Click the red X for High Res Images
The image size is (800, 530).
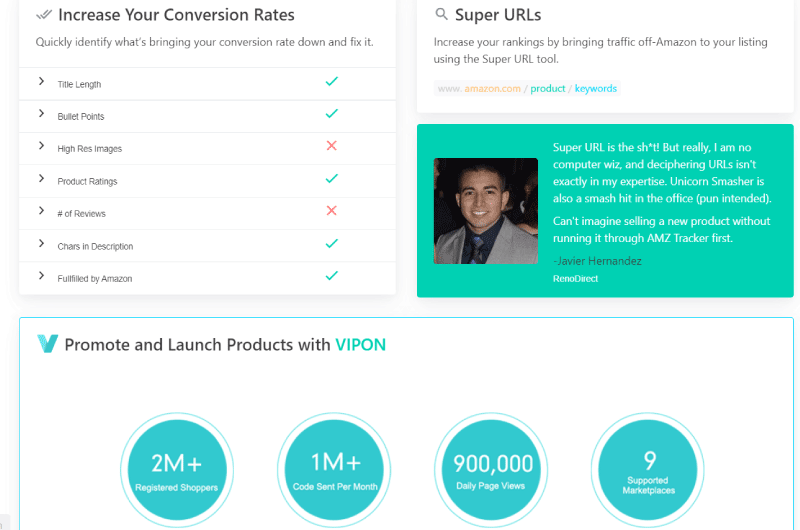[x=332, y=146]
